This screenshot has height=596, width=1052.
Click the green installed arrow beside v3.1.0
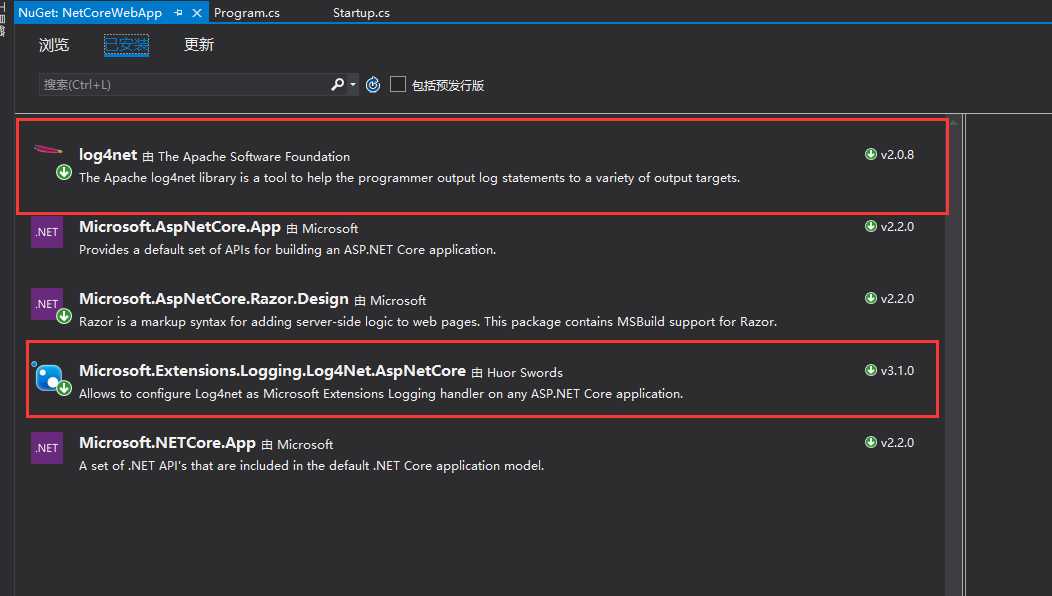[871, 370]
